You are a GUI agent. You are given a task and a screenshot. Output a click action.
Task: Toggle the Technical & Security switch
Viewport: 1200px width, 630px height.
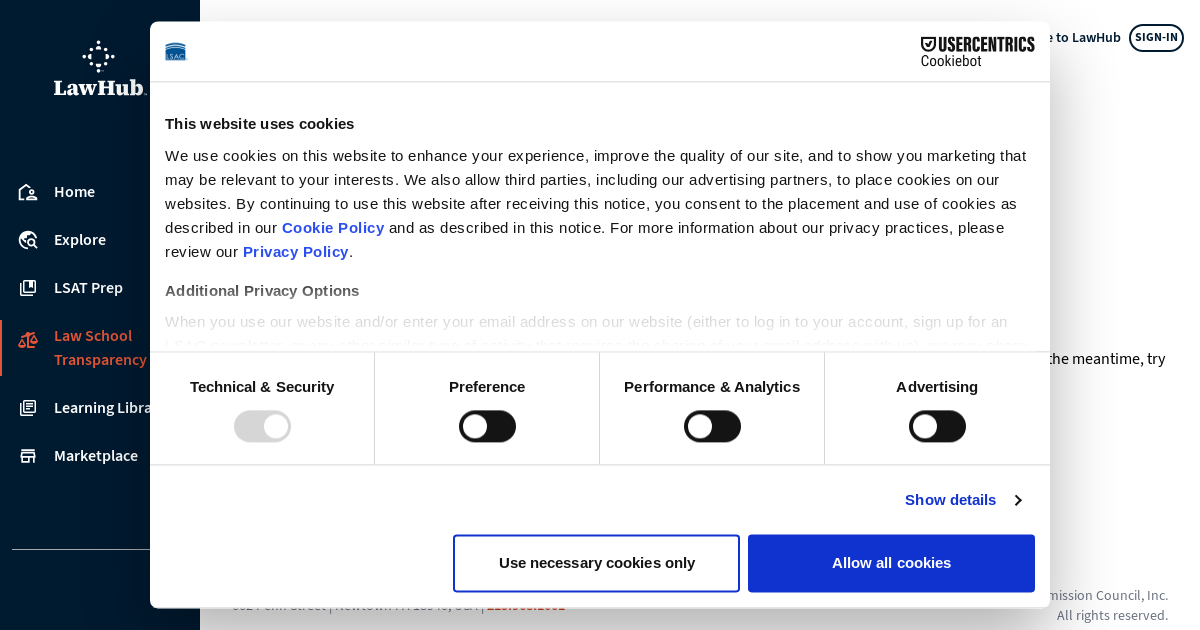pyautogui.click(x=262, y=426)
